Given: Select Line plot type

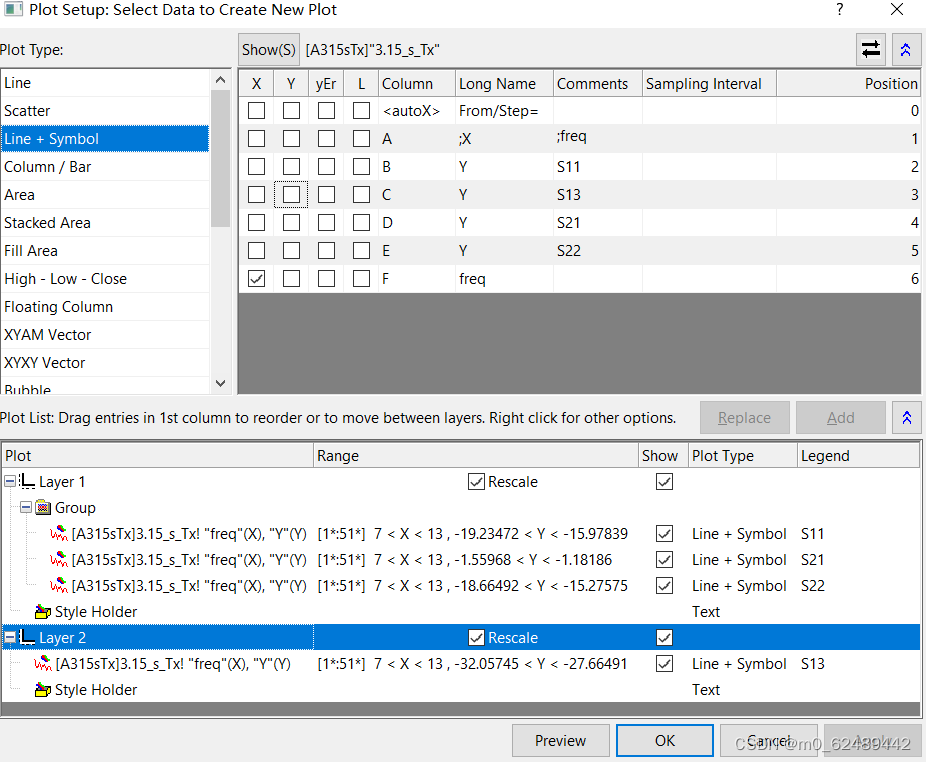Looking at the screenshot, I should [105, 83].
